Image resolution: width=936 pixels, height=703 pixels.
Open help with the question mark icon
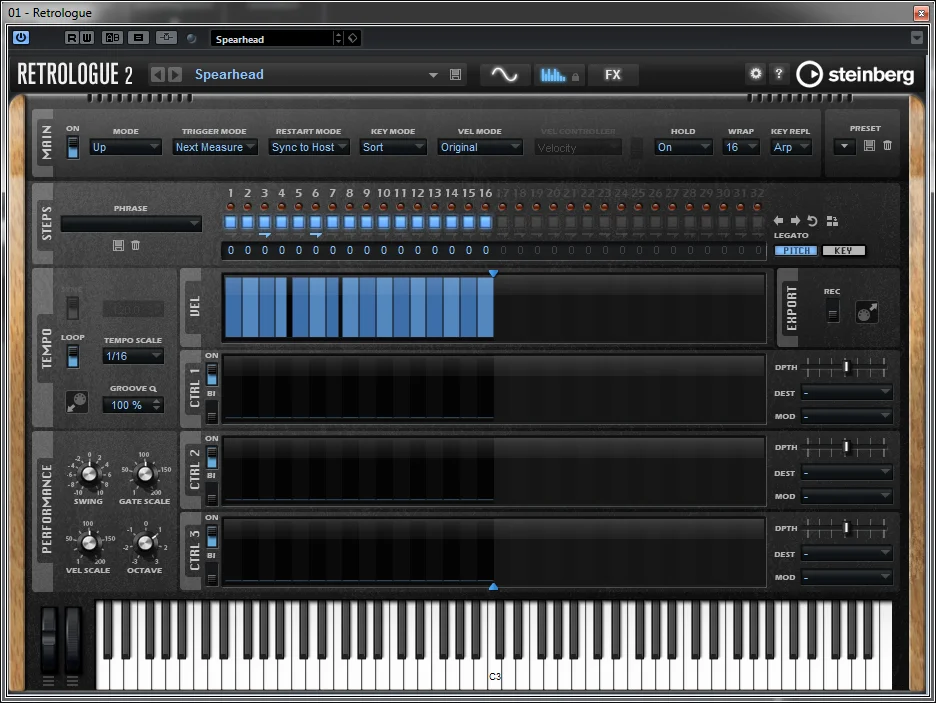click(779, 74)
